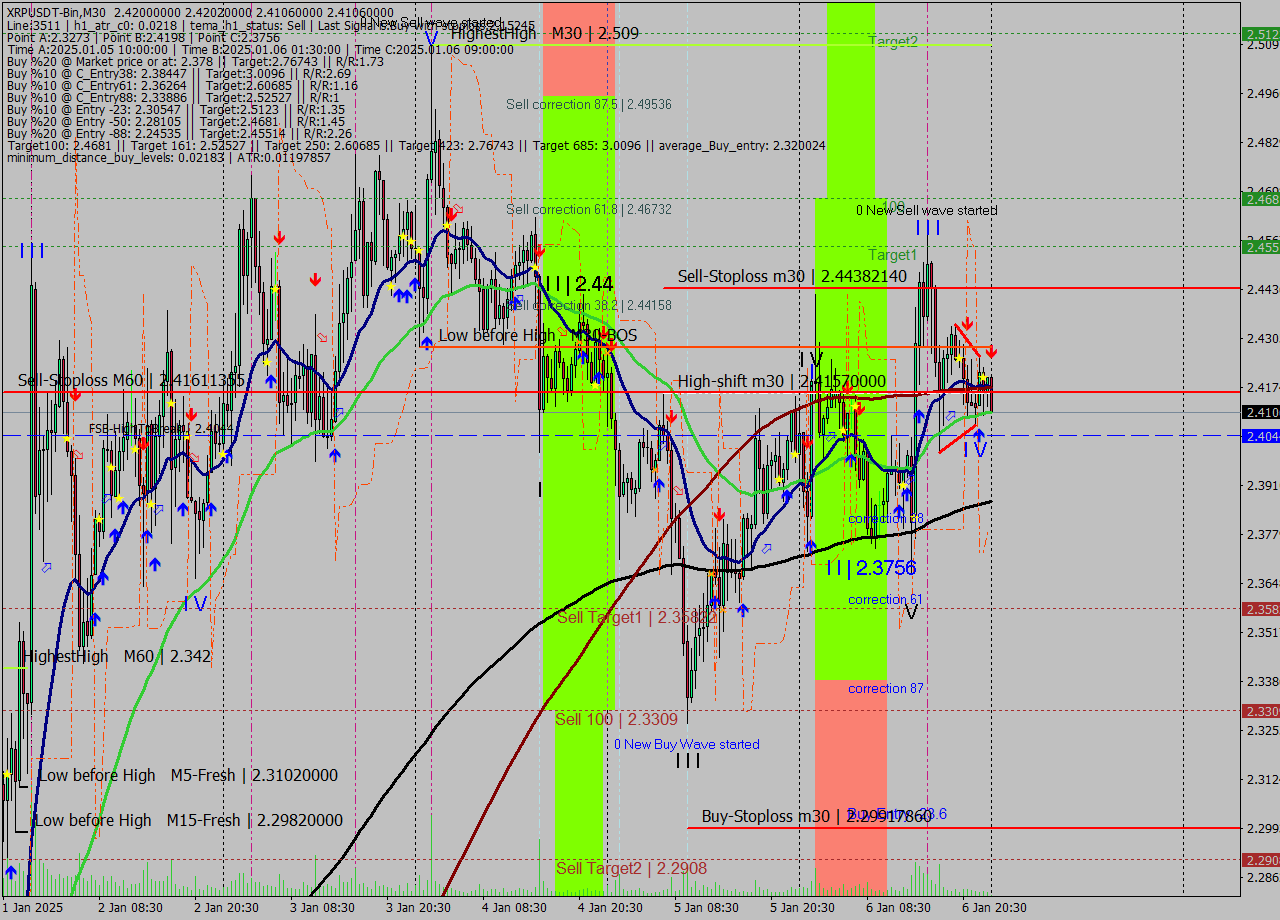Click the 6 Jan 20:30 time label
Viewport: 1280px width, 920px height.
(x=994, y=907)
